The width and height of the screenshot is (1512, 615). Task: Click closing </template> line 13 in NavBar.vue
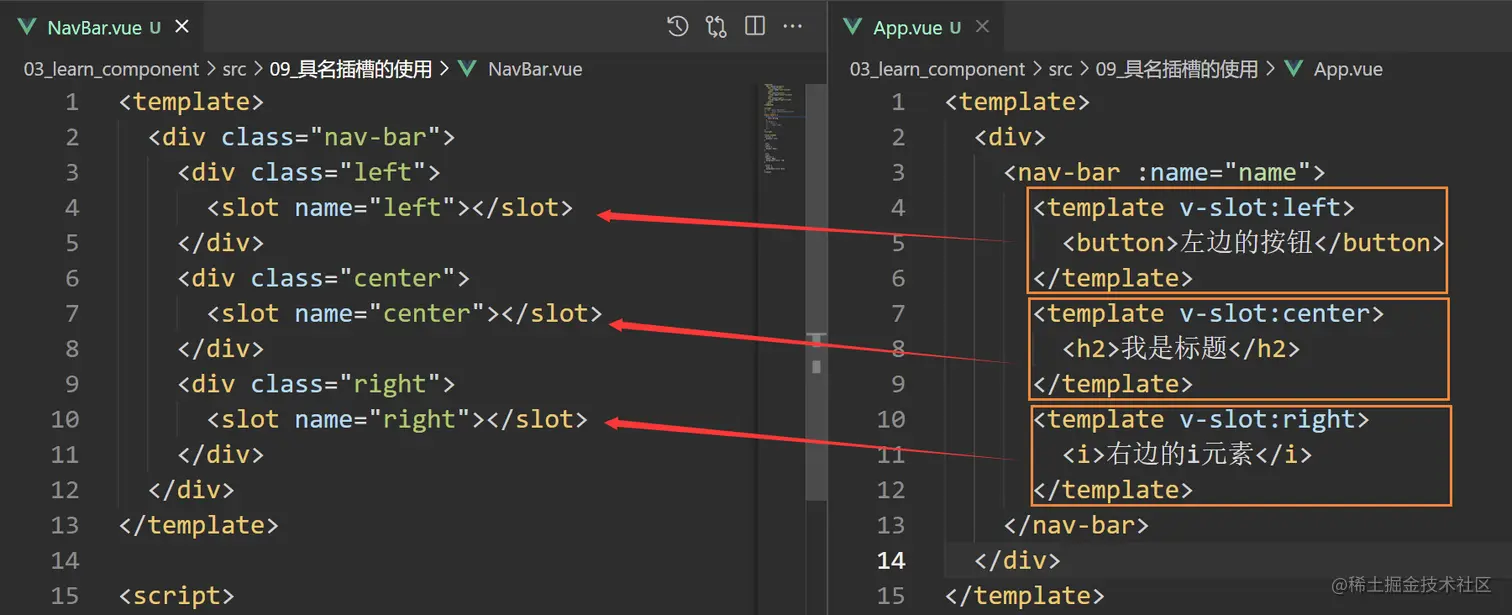click(198, 525)
